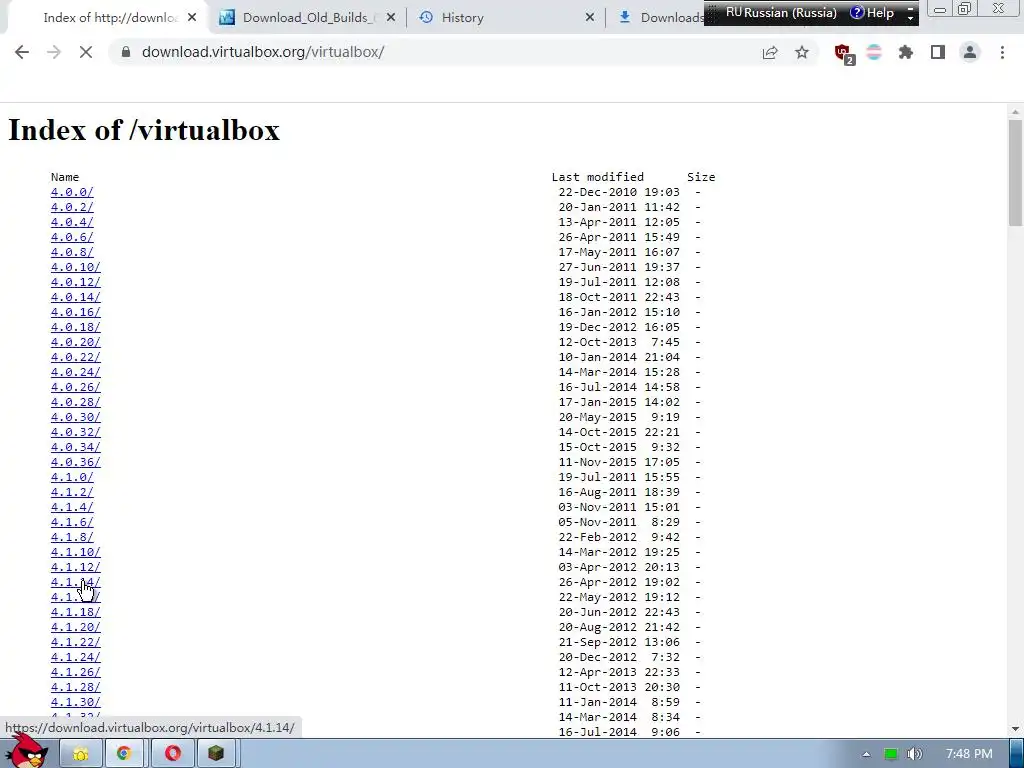Open Chrome's three-dot menu
Screen dimensions: 1024x768
[1002, 52]
